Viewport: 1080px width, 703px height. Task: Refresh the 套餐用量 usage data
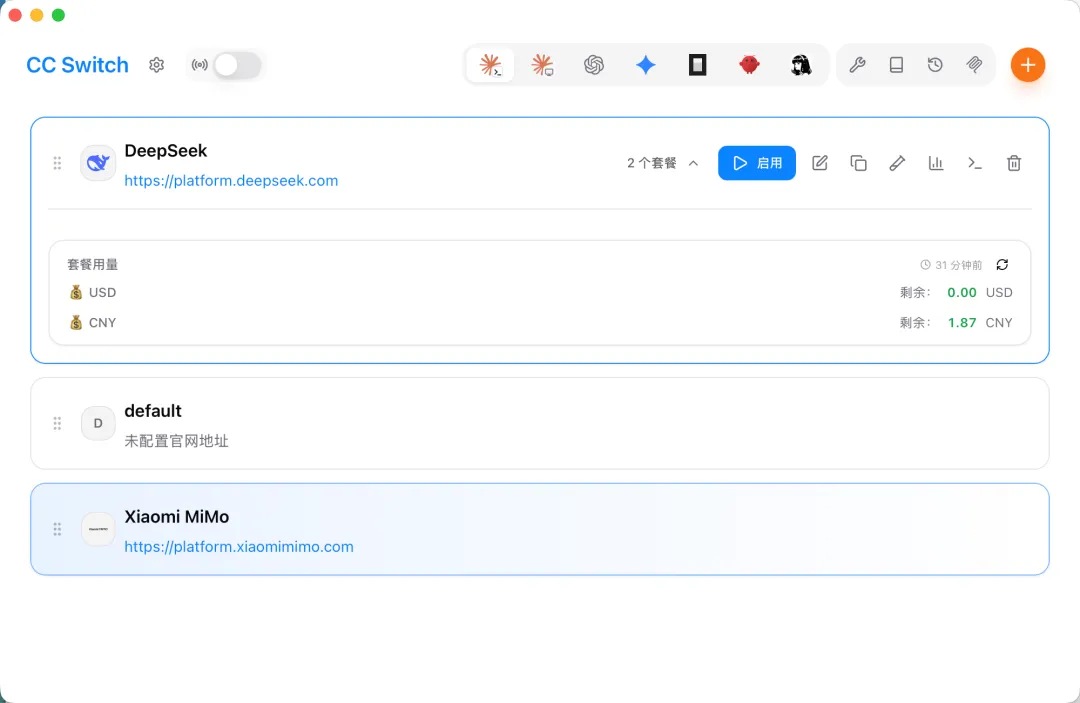pos(1002,265)
